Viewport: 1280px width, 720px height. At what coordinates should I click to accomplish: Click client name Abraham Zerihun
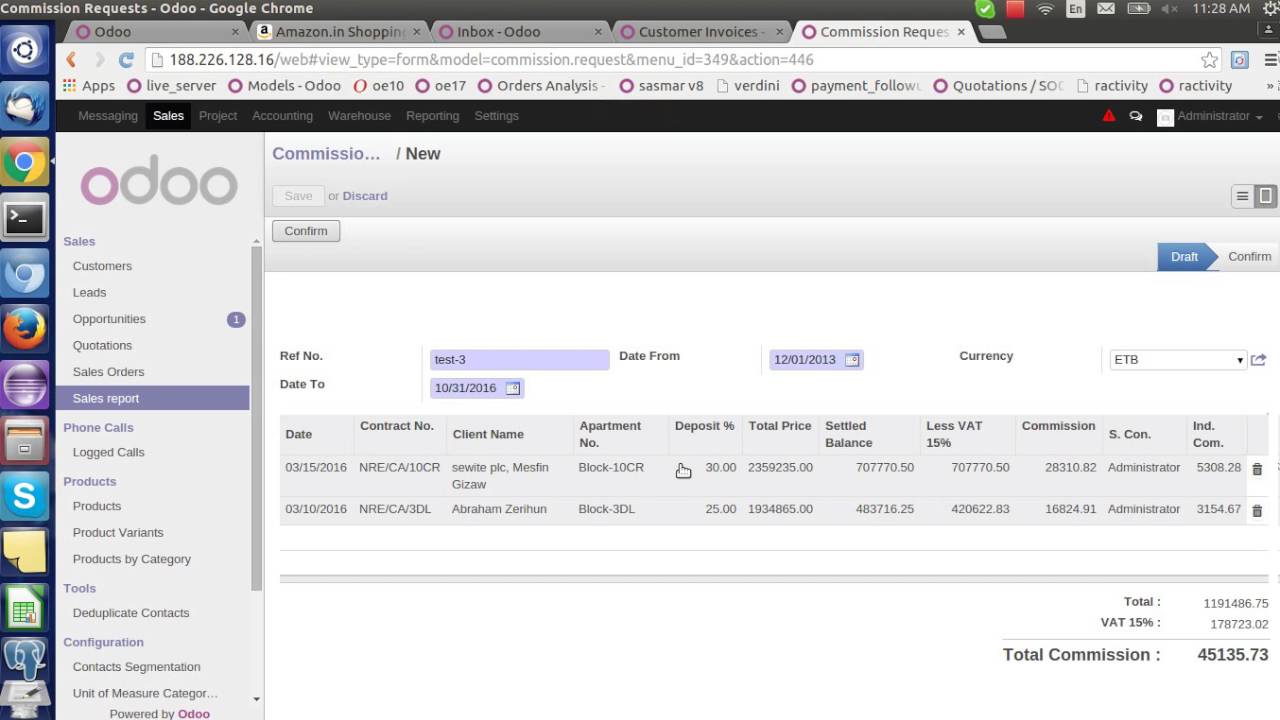(499, 509)
